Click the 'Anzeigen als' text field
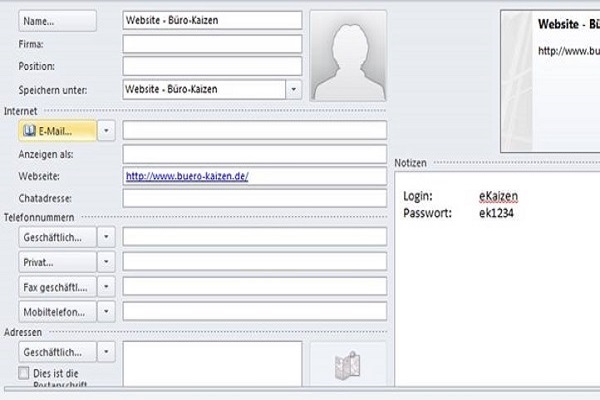This screenshot has height=400, width=600. [254, 154]
